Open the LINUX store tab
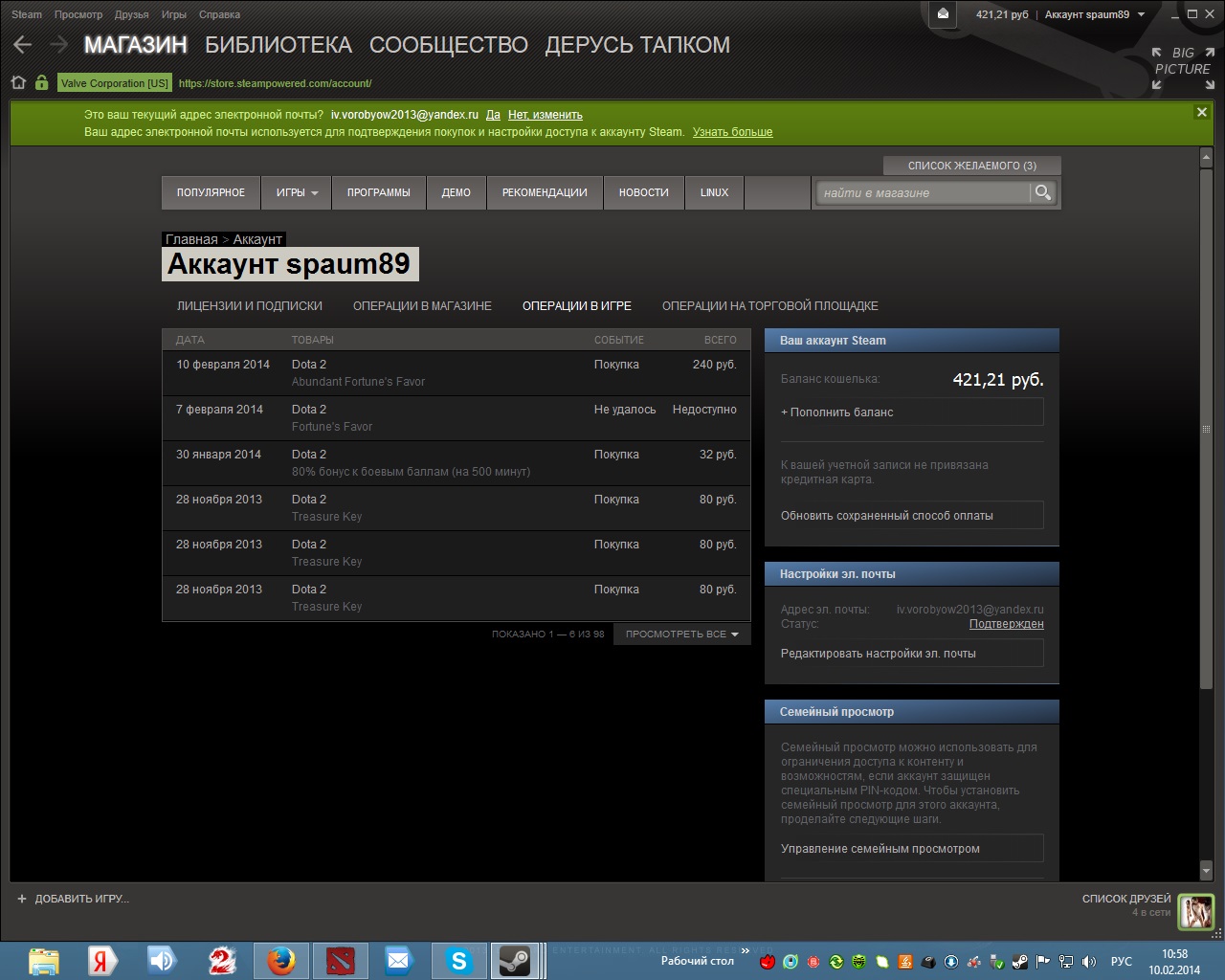This screenshot has width=1225, height=980. click(x=714, y=192)
